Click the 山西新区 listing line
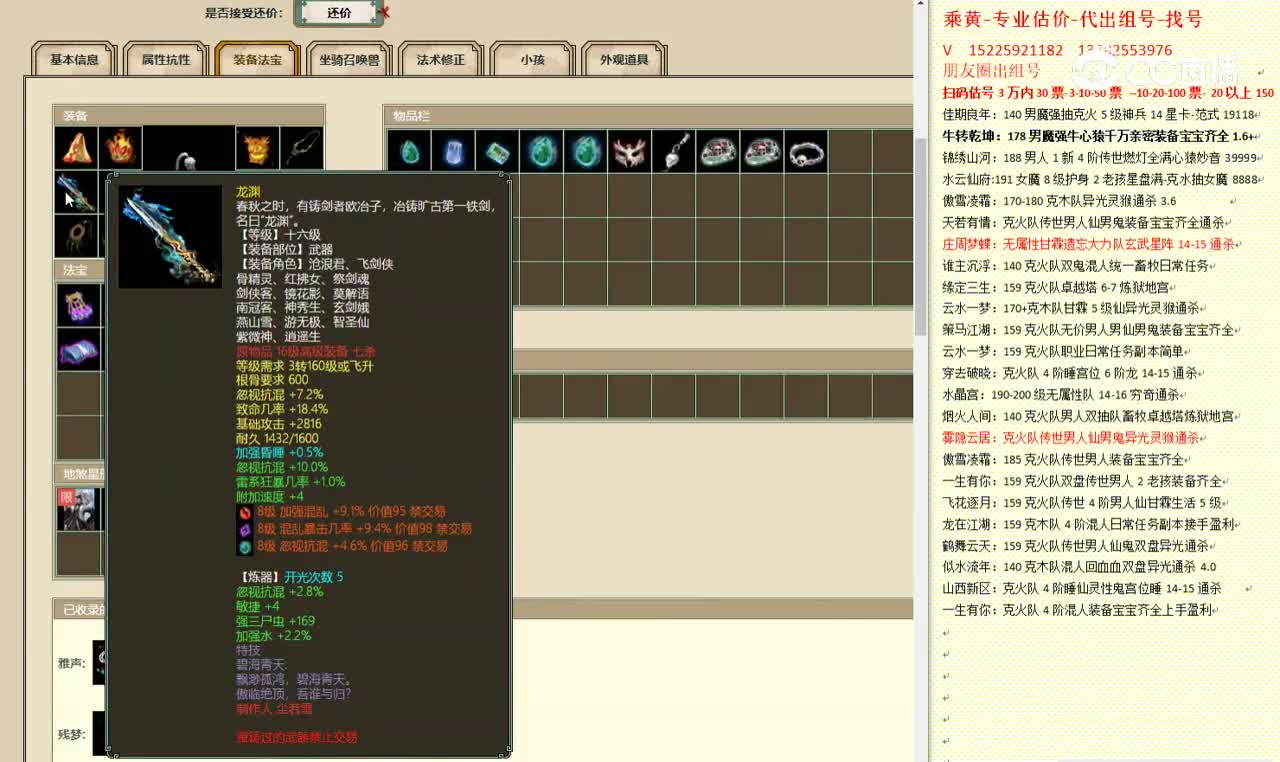 pyautogui.click(x=1082, y=588)
